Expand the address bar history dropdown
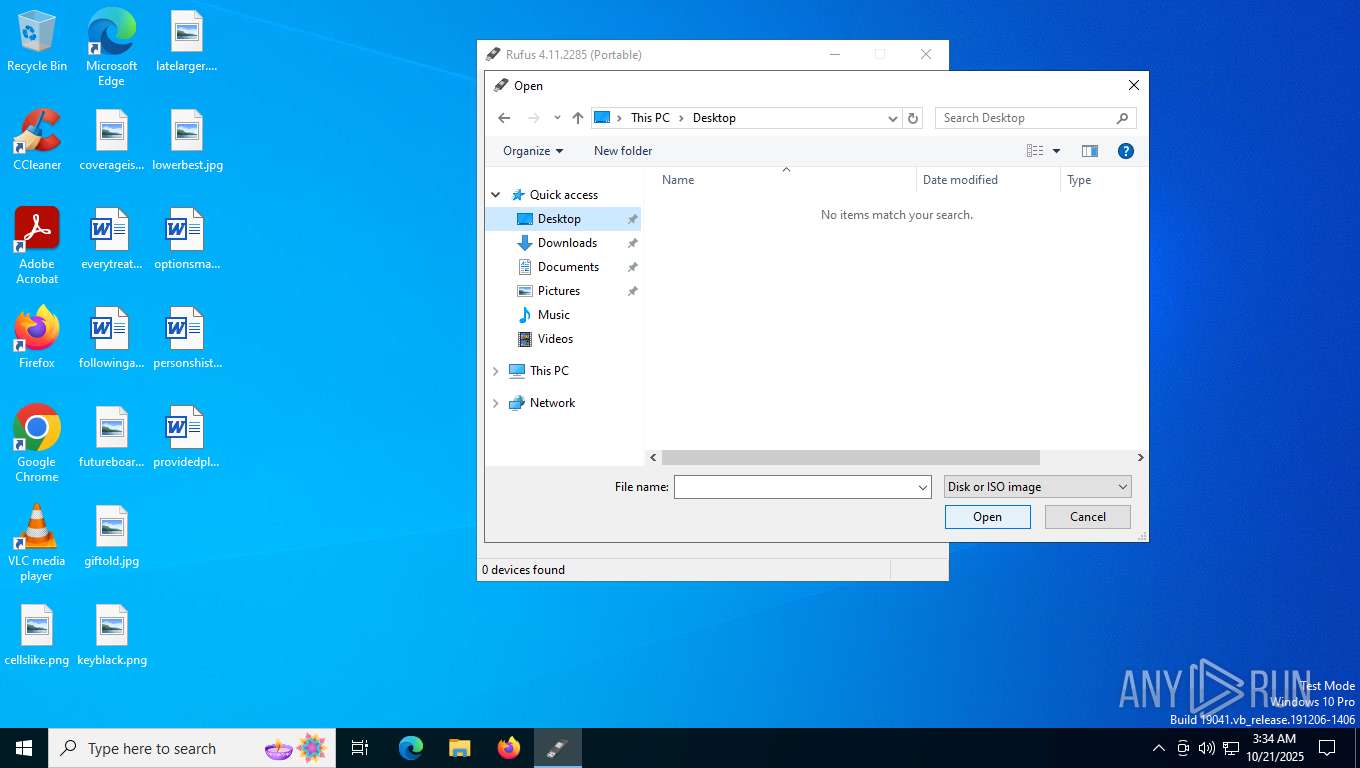The height and width of the screenshot is (768, 1360). point(893,118)
